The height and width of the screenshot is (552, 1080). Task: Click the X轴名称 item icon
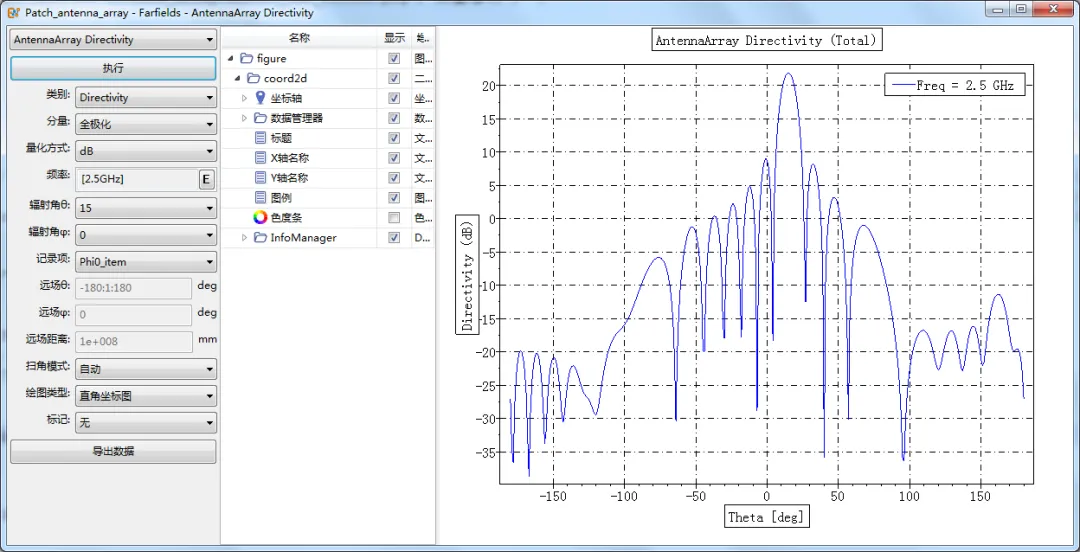click(x=260, y=158)
